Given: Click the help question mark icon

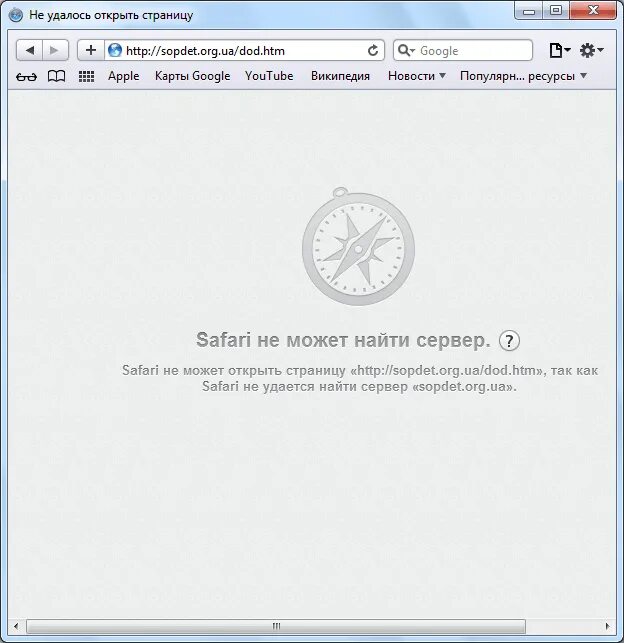Looking at the screenshot, I should [509, 341].
